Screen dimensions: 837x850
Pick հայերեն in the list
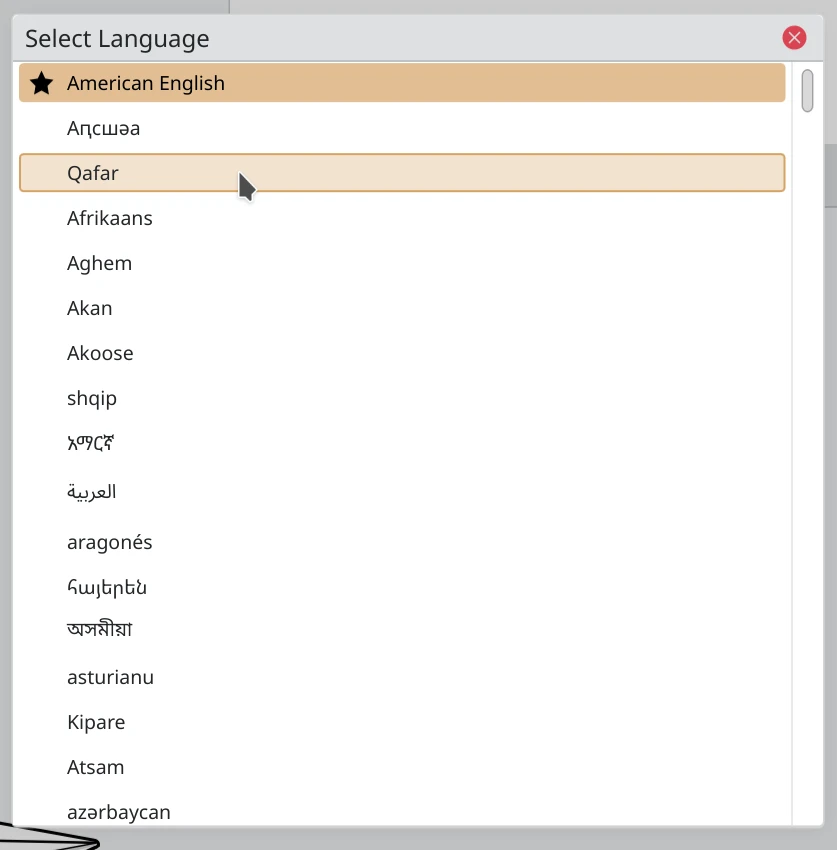[402, 587]
